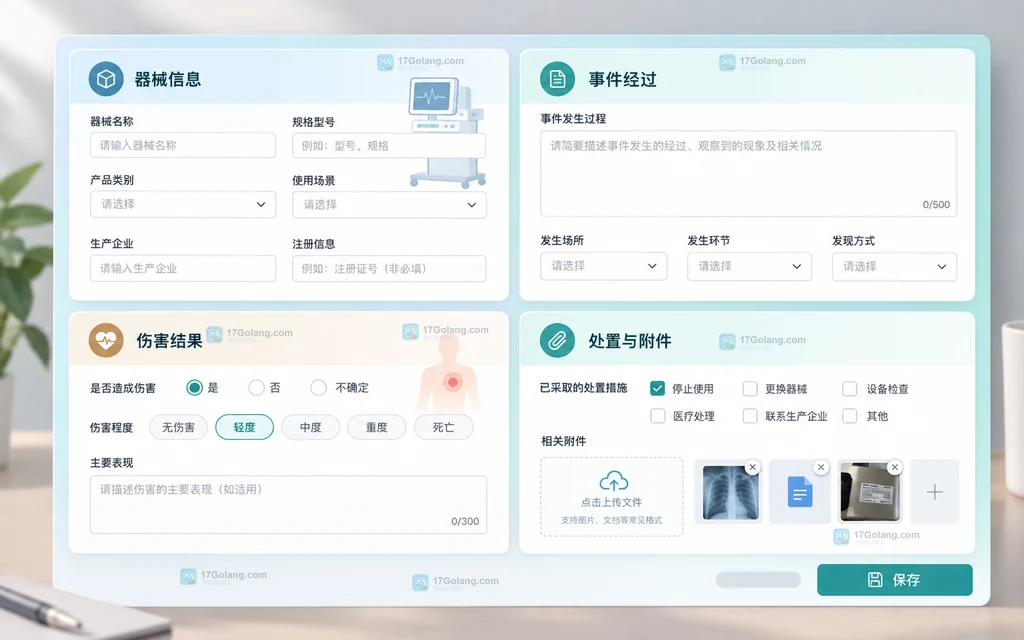Check the 联系生产企业 checkbox
This screenshot has width=1024, height=640.
pyautogui.click(x=750, y=416)
